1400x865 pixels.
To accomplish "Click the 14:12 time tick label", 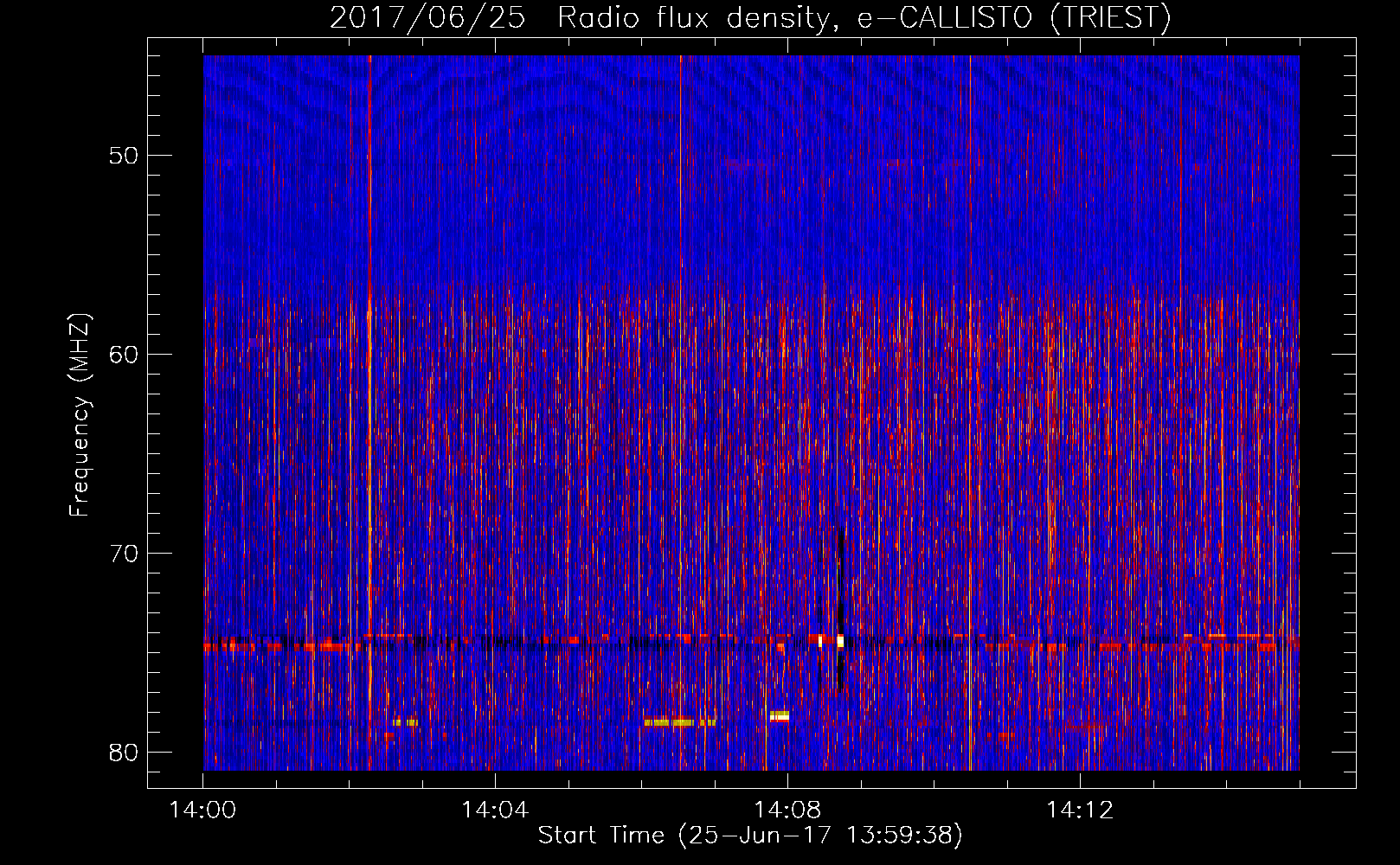I will click(1080, 811).
